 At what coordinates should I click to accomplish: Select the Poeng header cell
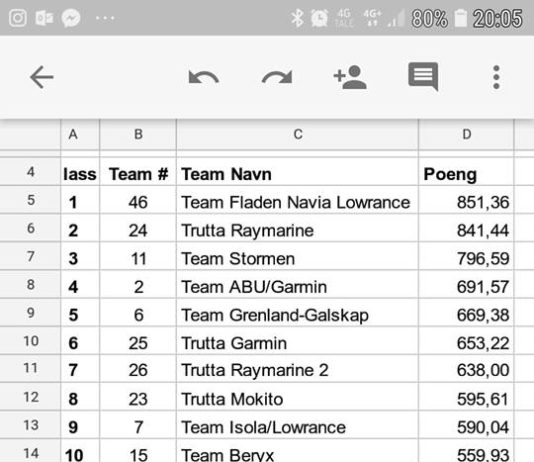click(x=466, y=173)
